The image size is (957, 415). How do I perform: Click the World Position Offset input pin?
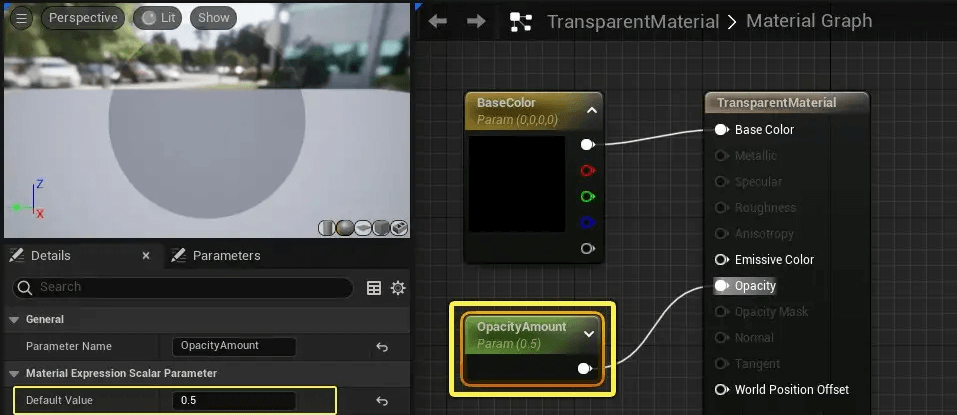[721, 389]
